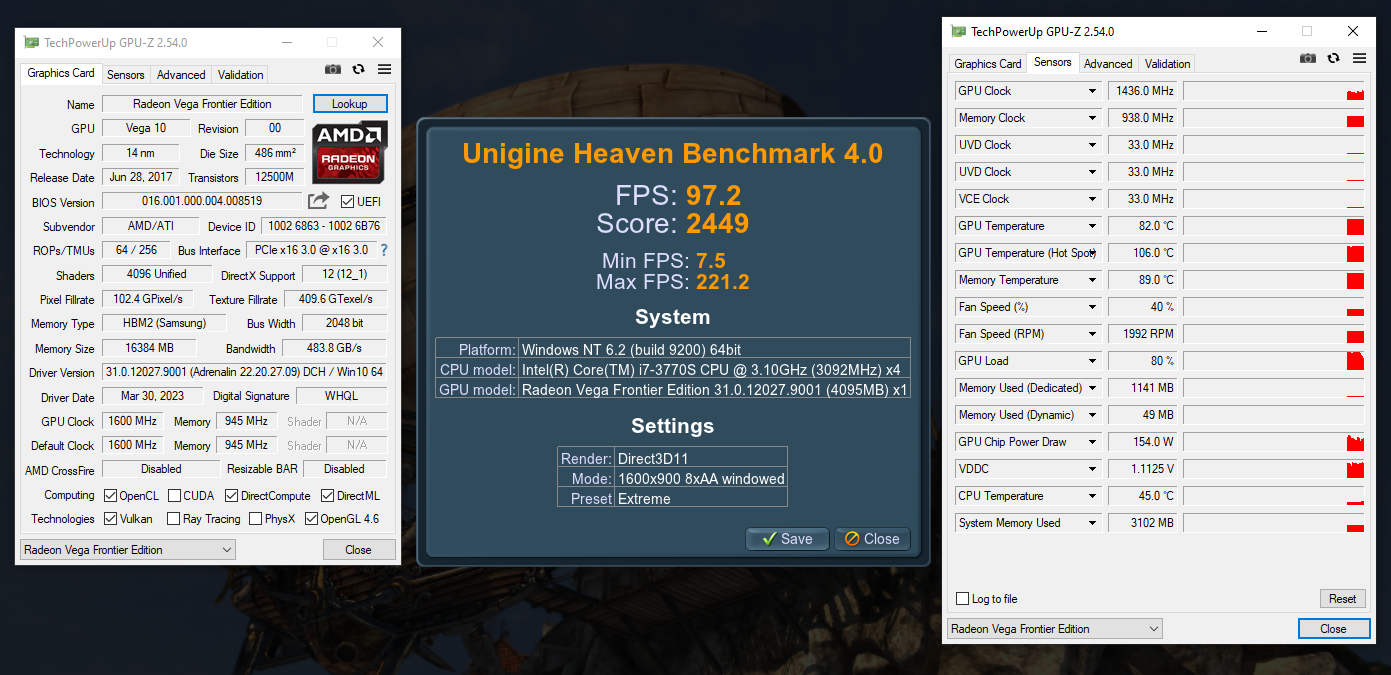The height and width of the screenshot is (675, 1391).
Task: Open the hamburger menu in Sensors window
Action: coord(1359,58)
